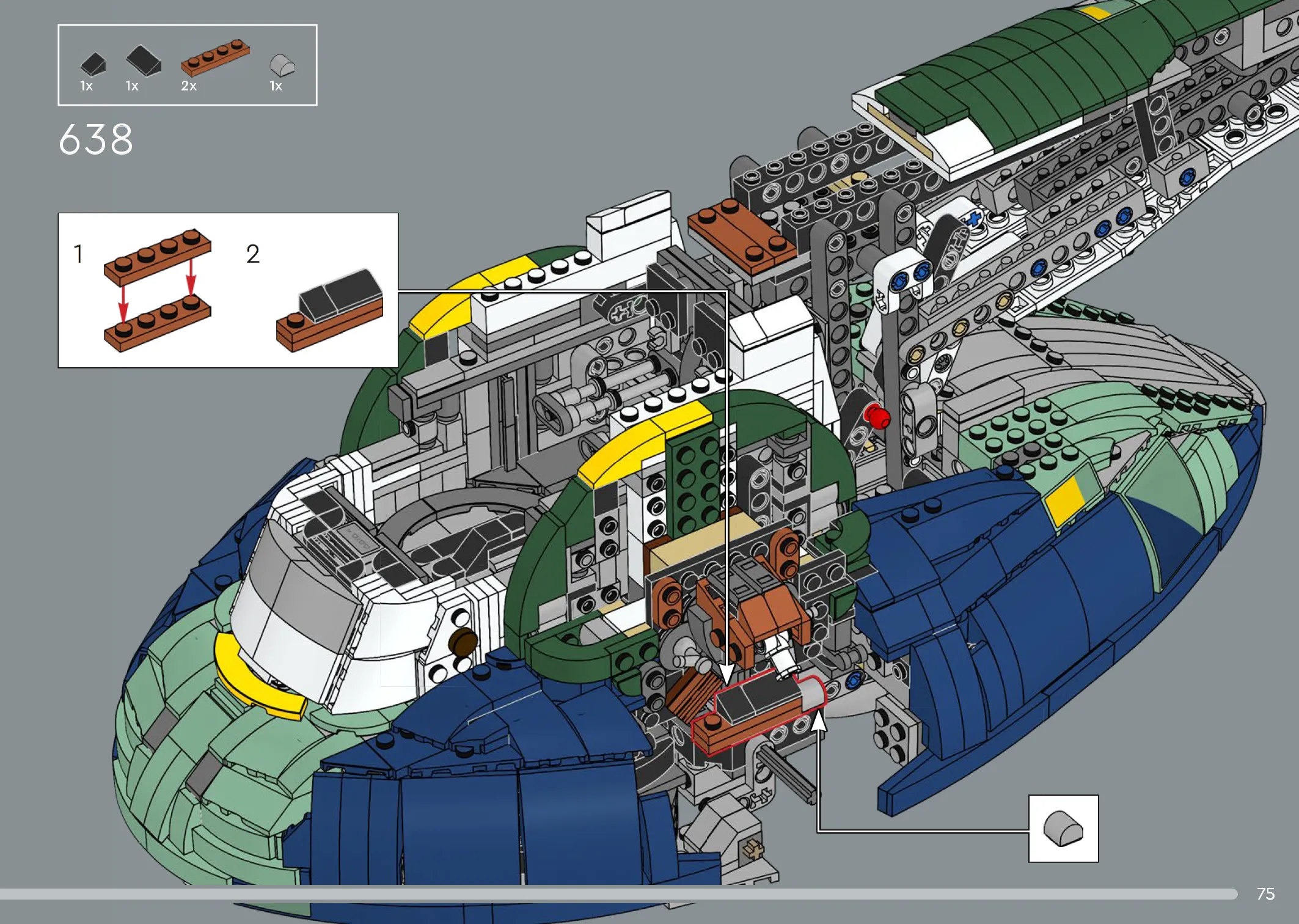
Task: Click the red-outlined sub-assembly on the model
Action: 759,714
